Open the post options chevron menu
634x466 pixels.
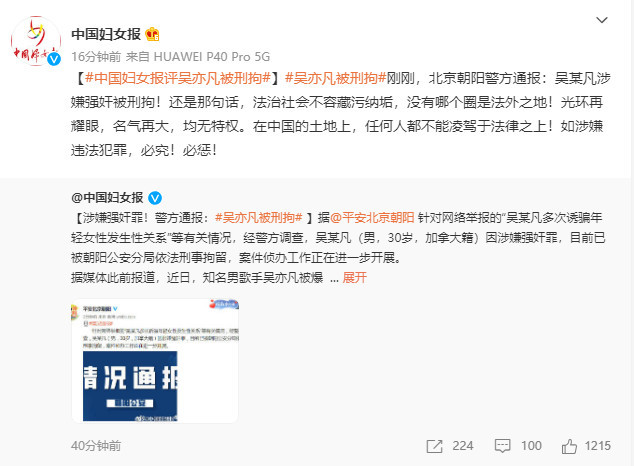602,20
